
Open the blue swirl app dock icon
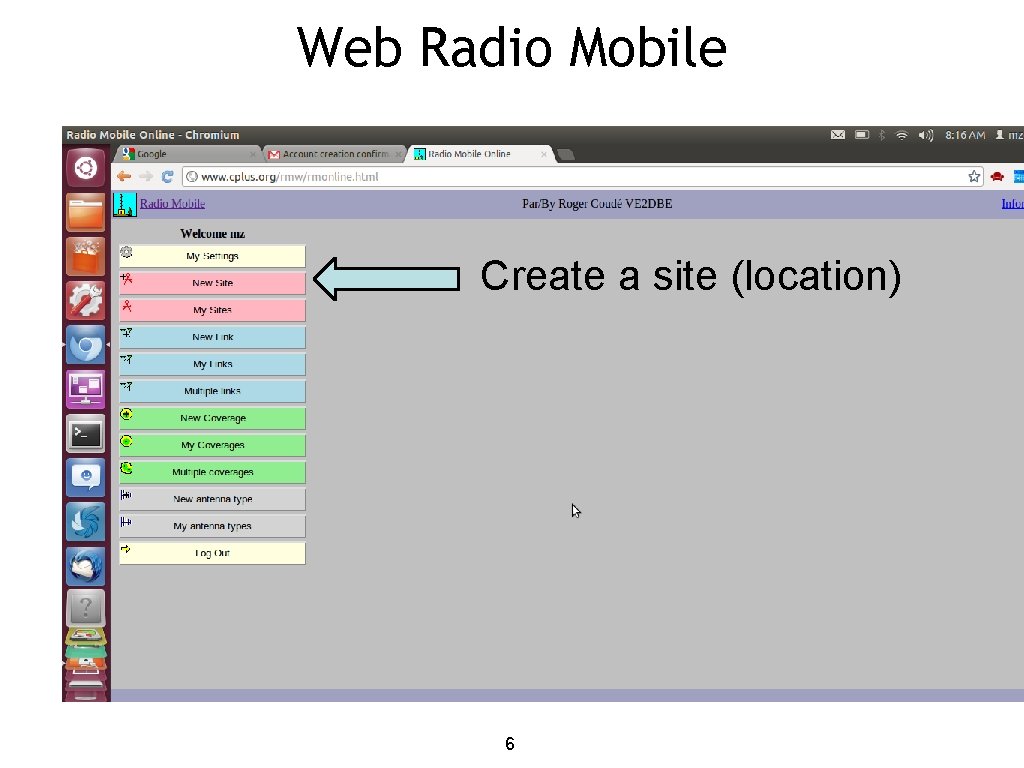pos(86,521)
